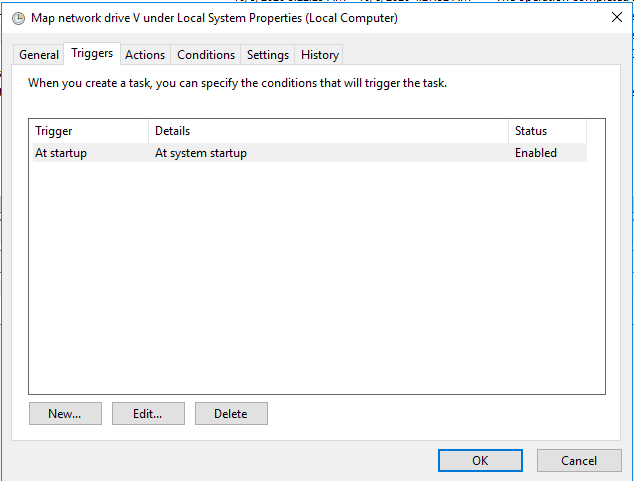Screen dimensions: 634x481
Task: Delete the selected trigger
Action: pos(231,414)
